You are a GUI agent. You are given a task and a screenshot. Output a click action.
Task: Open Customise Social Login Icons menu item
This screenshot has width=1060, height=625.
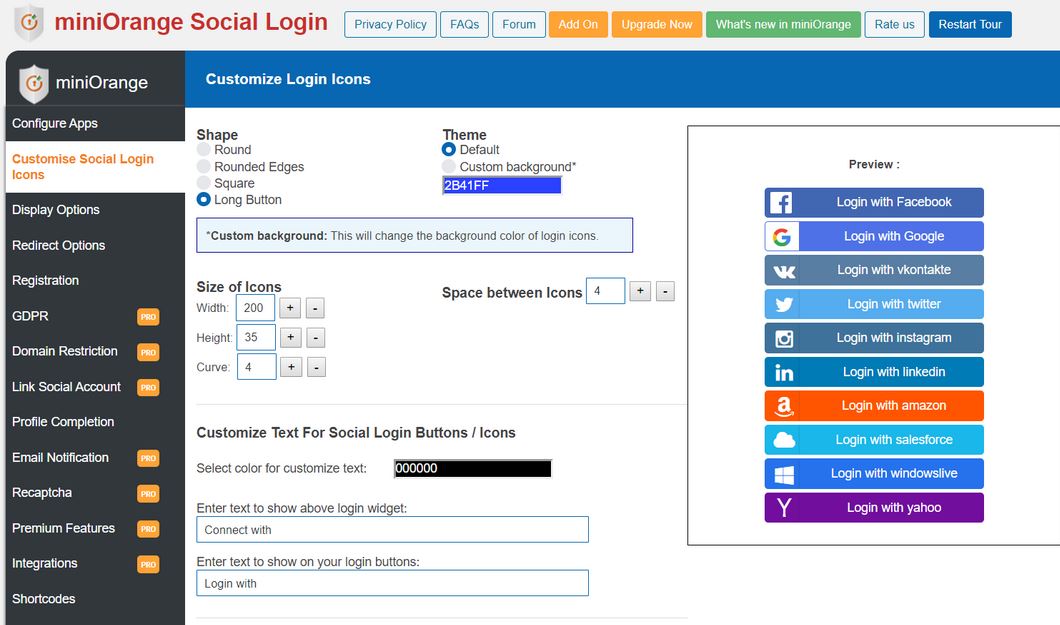(95, 167)
